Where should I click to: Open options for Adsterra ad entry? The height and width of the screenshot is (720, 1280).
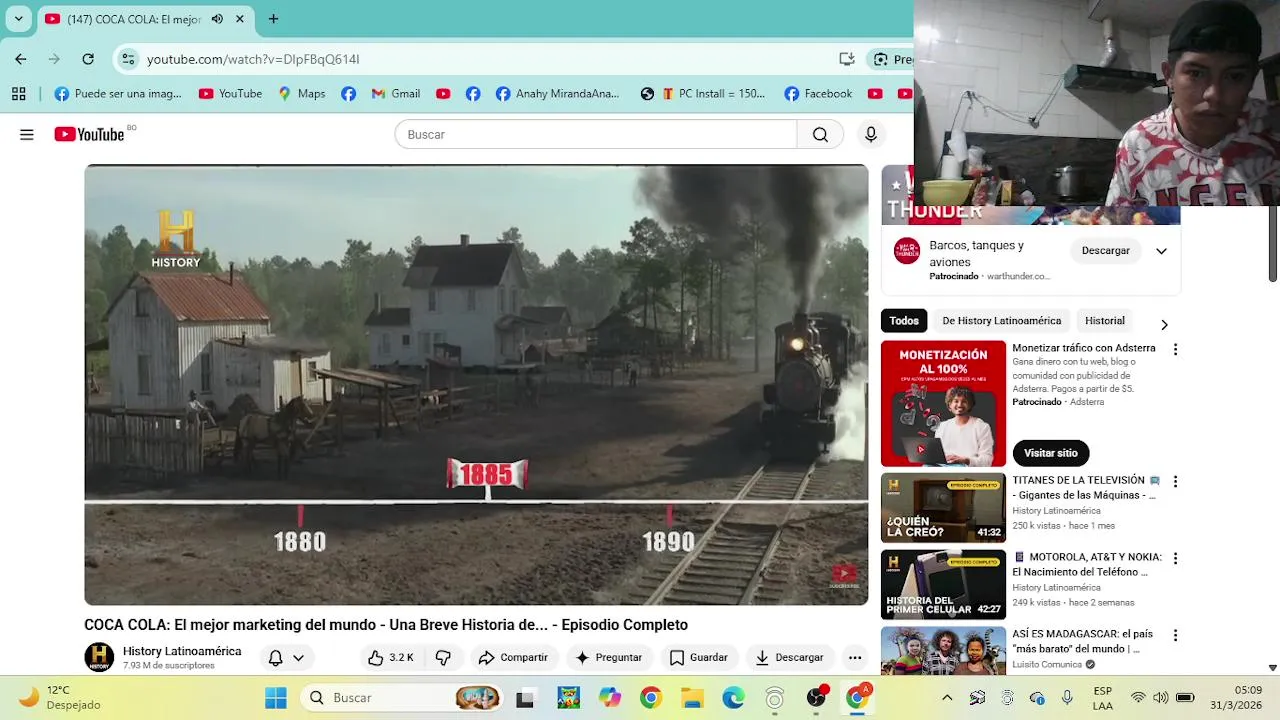[1175, 349]
